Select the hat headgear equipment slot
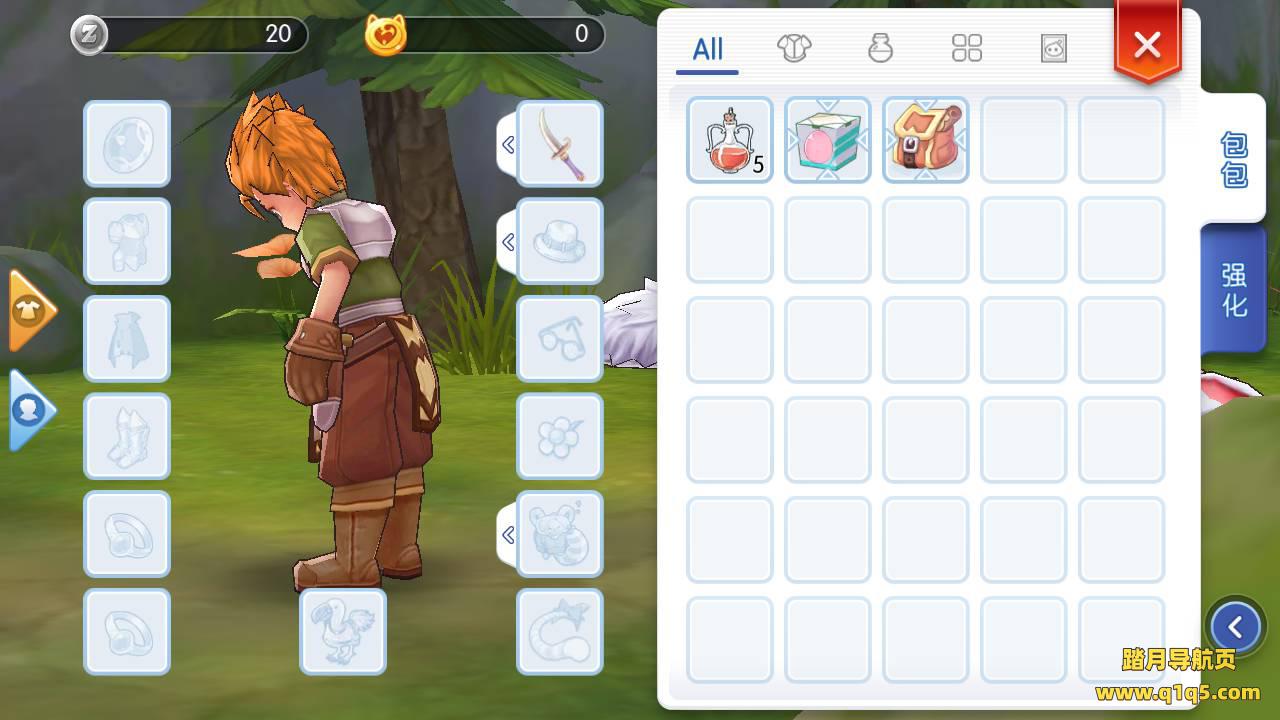The height and width of the screenshot is (720, 1280). [560, 241]
